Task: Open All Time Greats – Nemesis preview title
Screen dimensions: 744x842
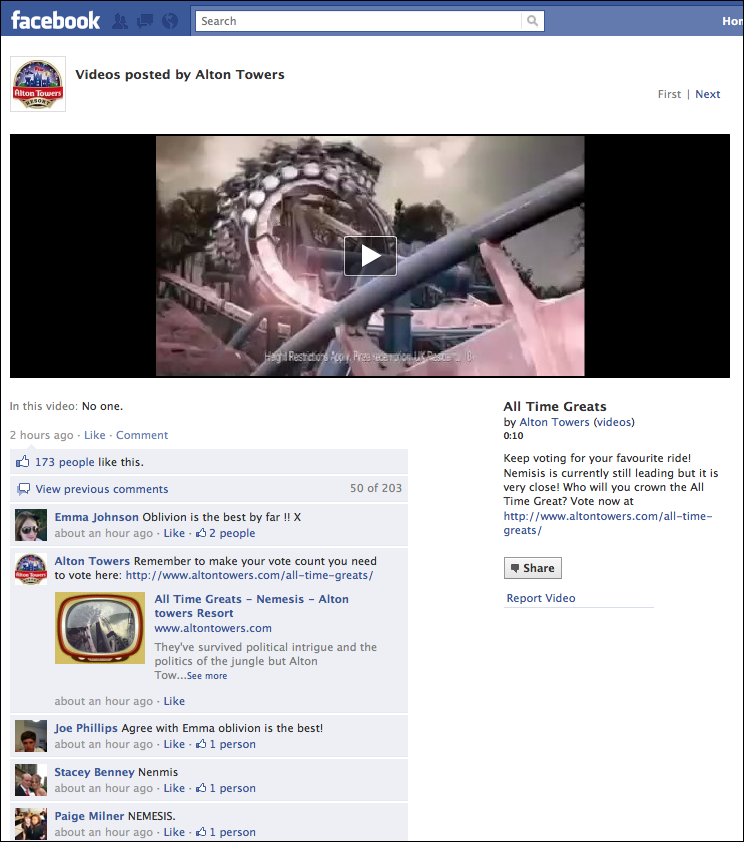Action: click(251, 606)
